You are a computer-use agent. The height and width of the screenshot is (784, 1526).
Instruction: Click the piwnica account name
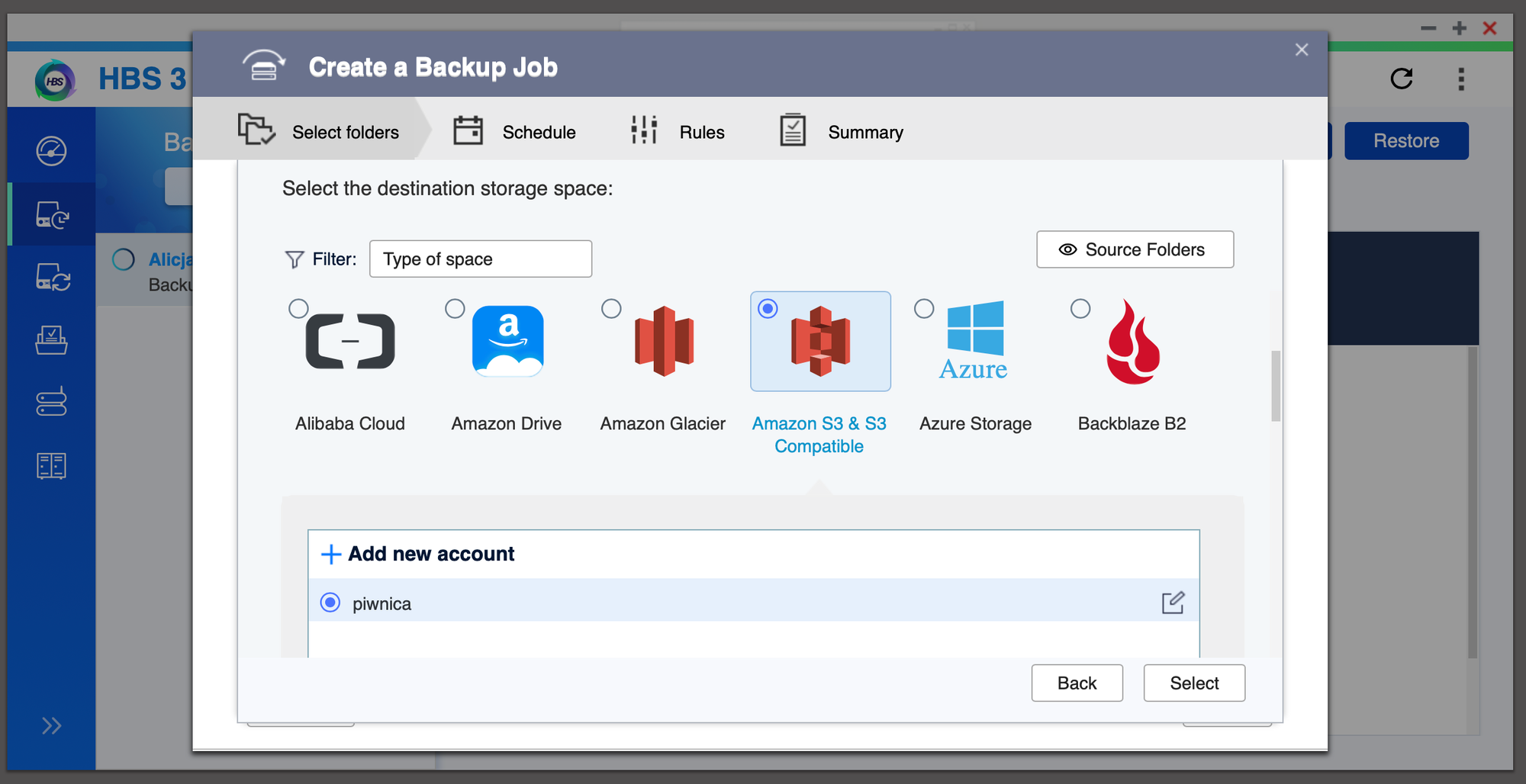(381, 604)
